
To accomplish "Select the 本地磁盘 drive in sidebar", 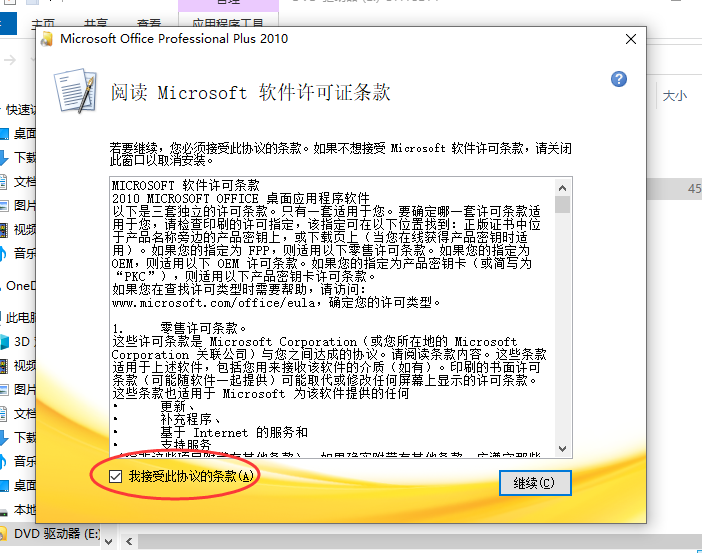I will pos(18,510).
